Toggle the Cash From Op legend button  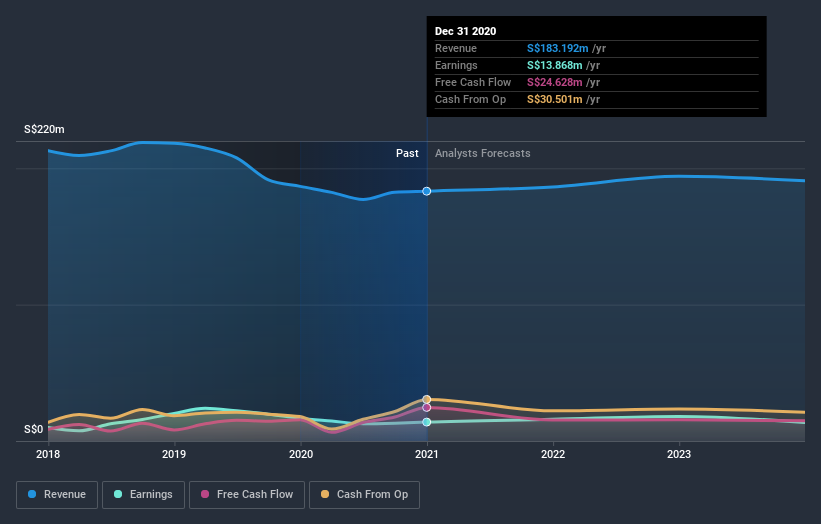(364, 495)
